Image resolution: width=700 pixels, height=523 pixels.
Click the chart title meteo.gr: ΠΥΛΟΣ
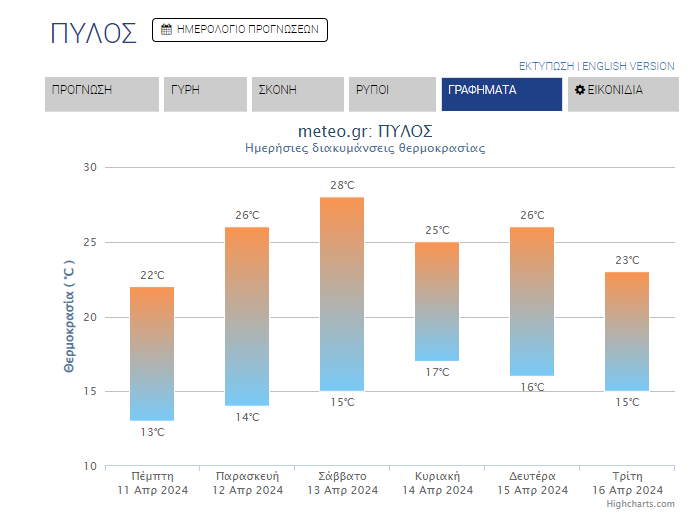coord(365,131)
